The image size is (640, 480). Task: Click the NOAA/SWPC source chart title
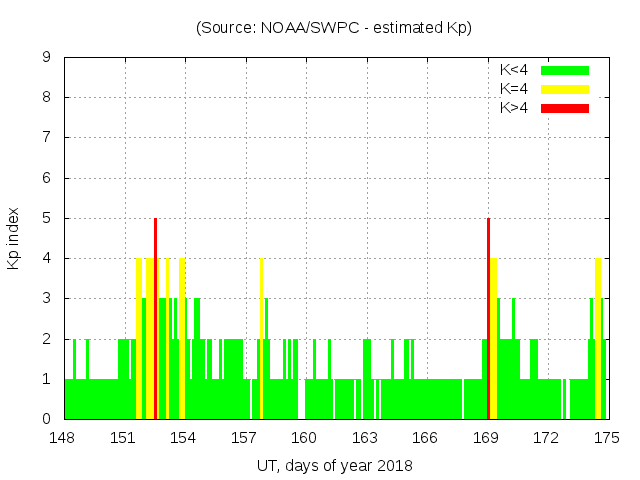pos(334,28)
